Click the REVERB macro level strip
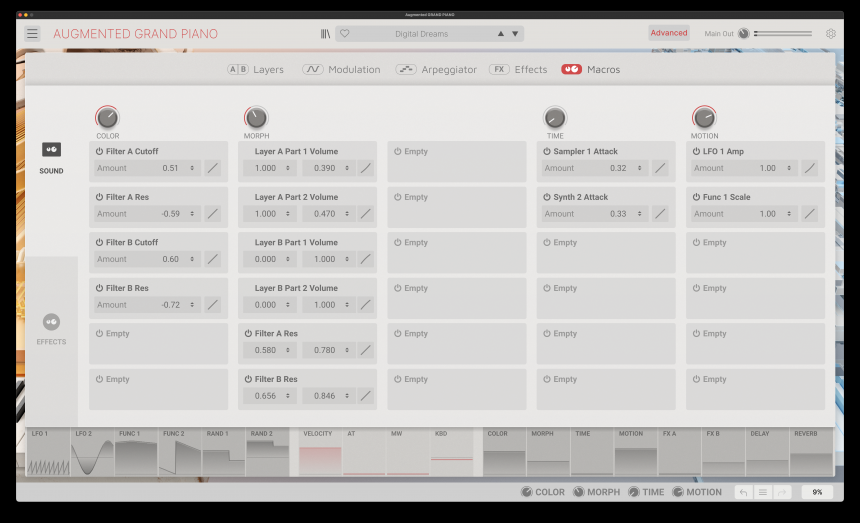The height and width of the screenshot is (523, 860). (x=811, y=452)
